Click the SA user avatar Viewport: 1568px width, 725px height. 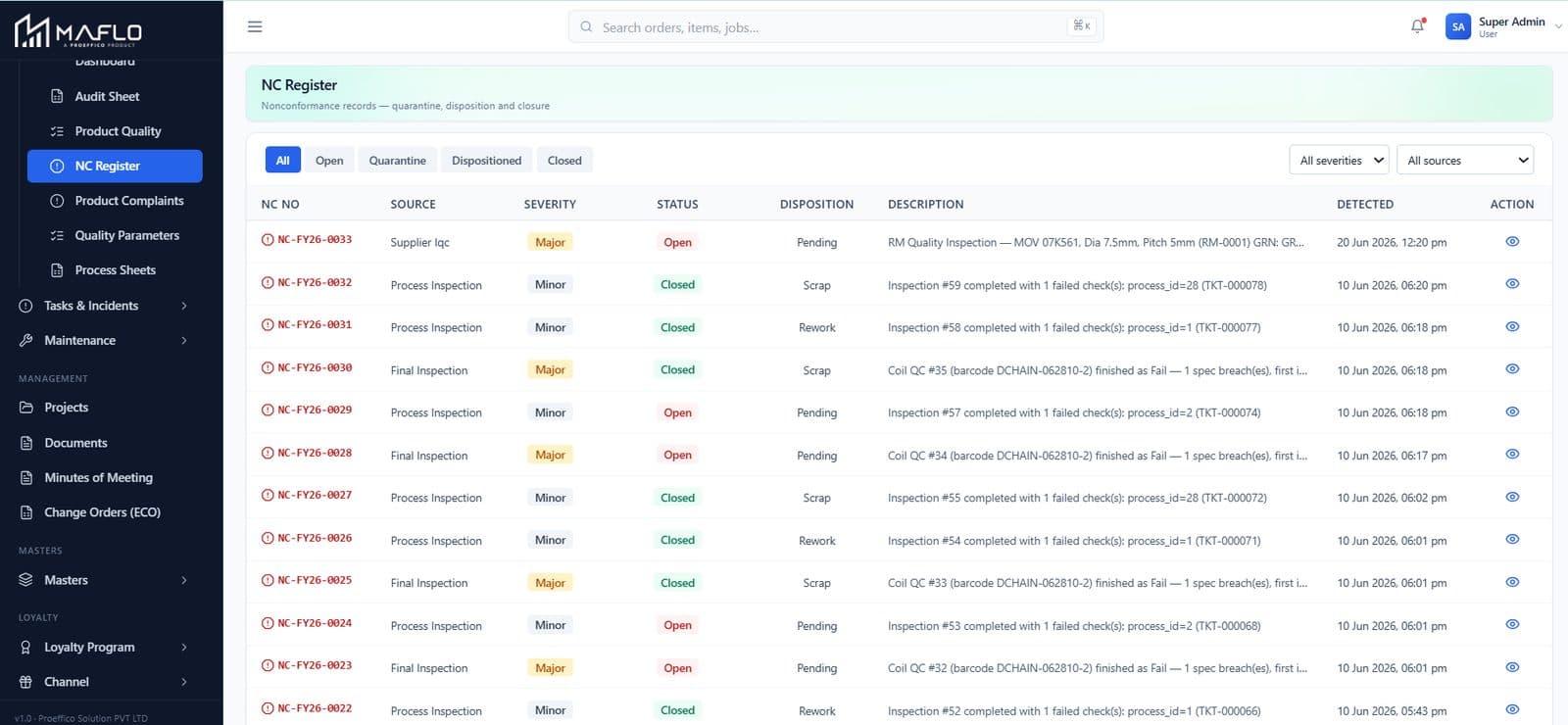coord(1458,26)
